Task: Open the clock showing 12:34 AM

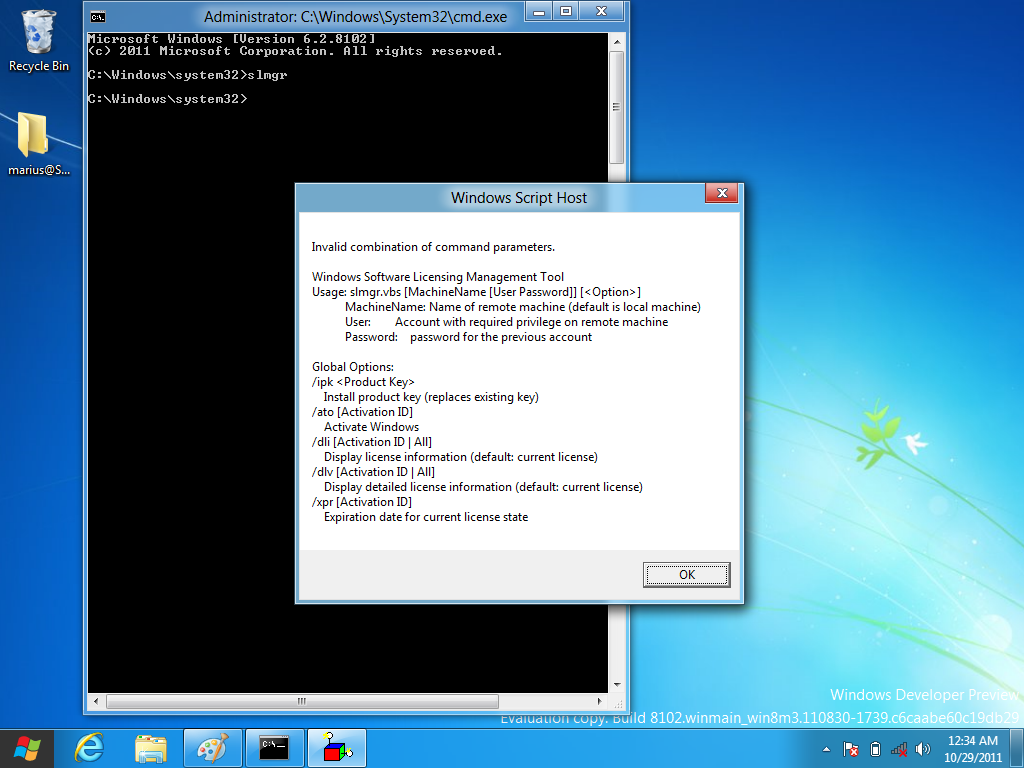Action: click(x=972, y=749)
